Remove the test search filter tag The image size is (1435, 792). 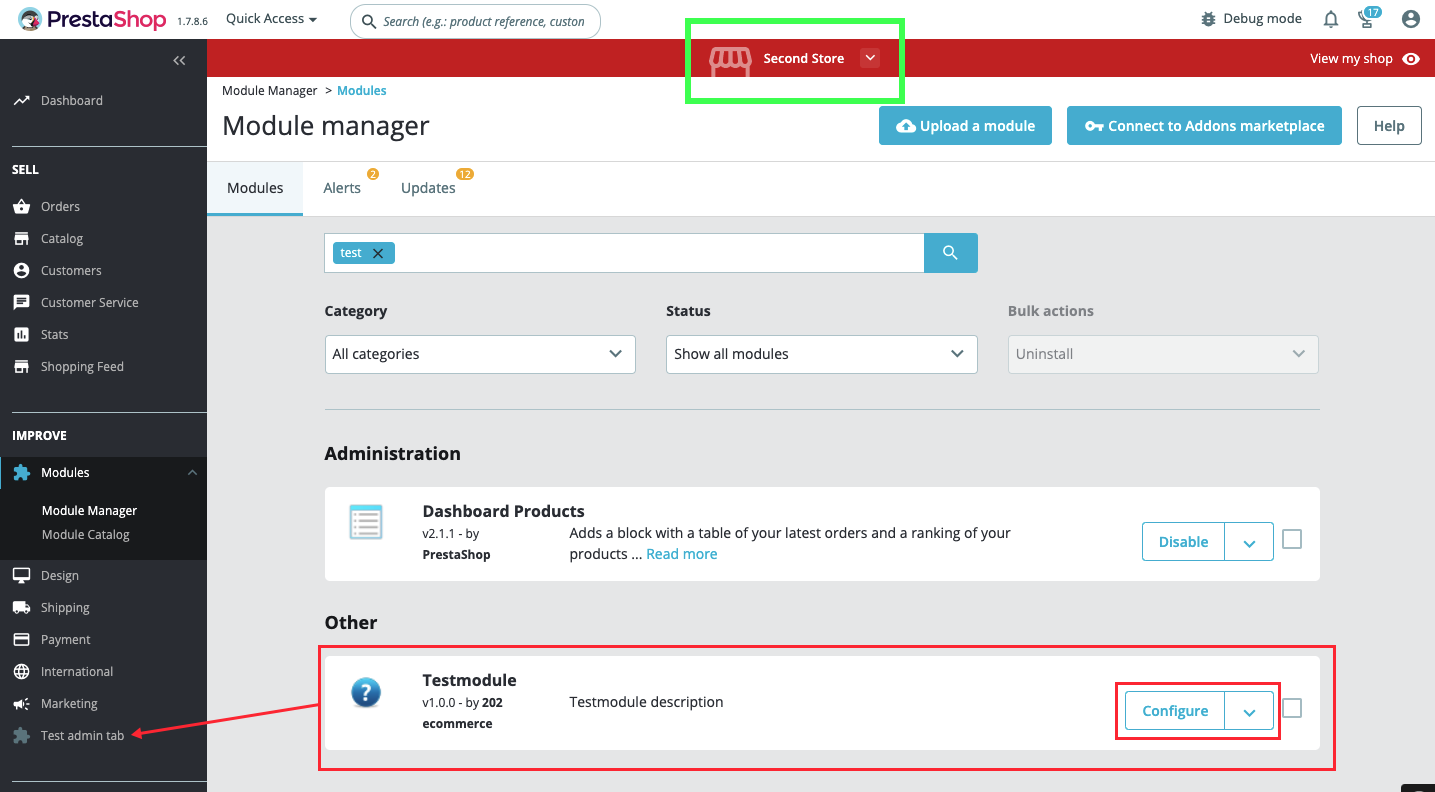[x=376, y=252]
